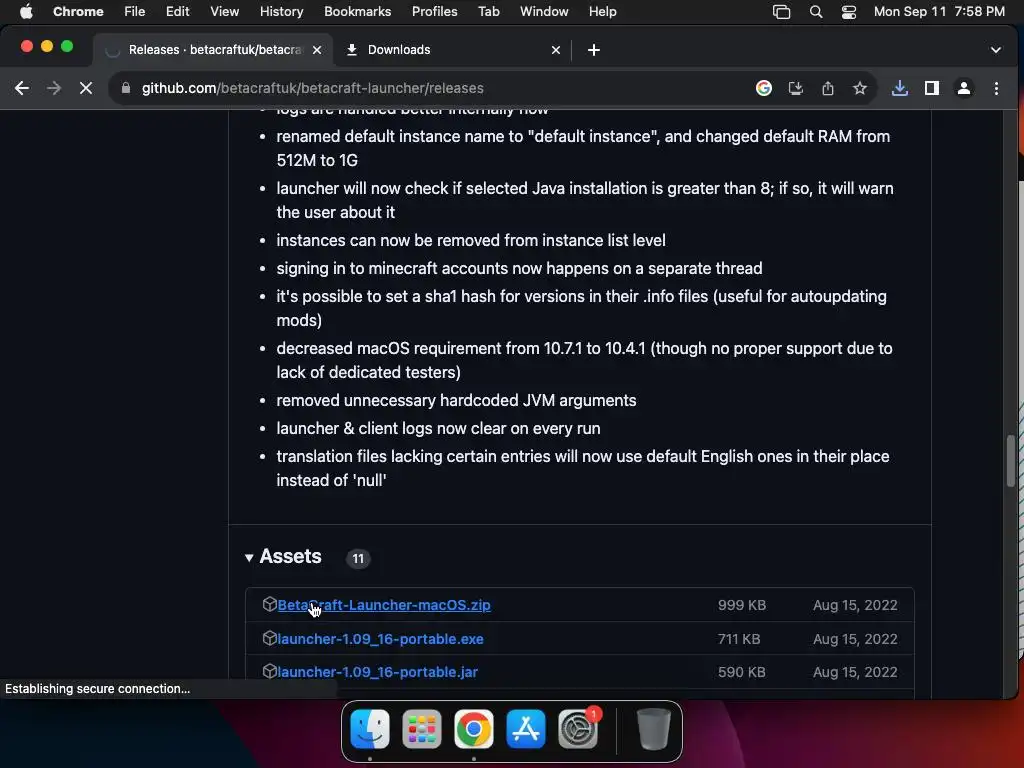The image size is (1024, 768).
Task: Open a new browser tab
Action: point(594,50)
